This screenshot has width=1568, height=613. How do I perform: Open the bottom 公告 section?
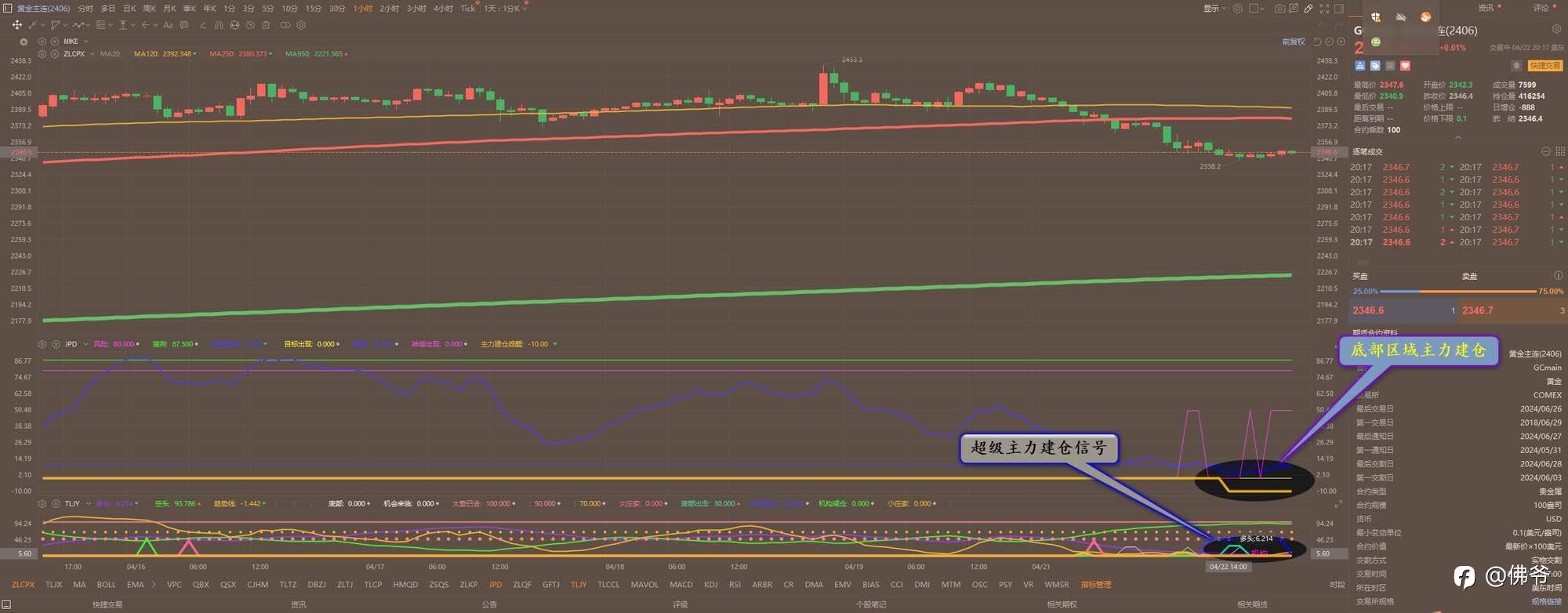tap(489, 604)
